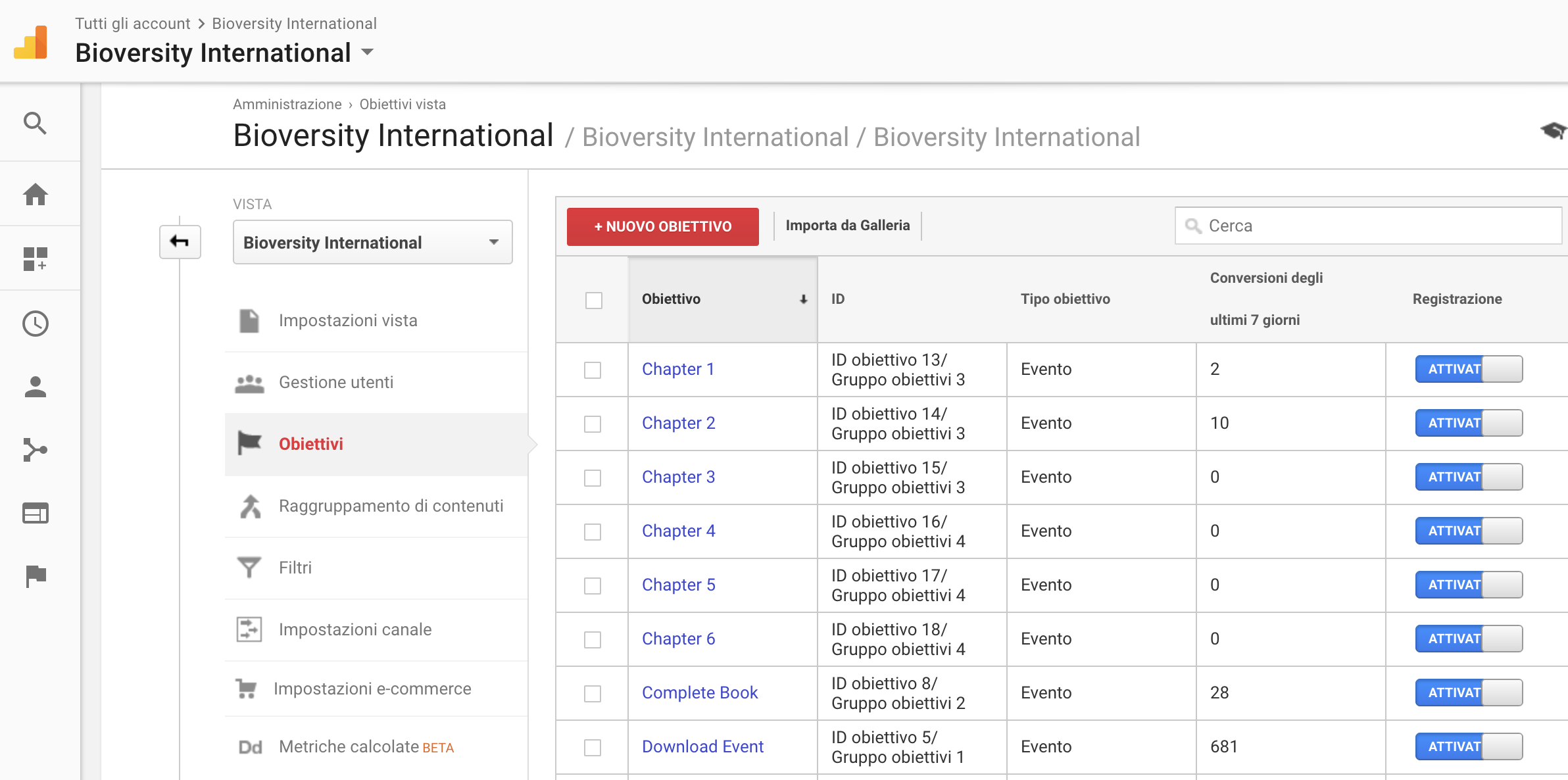This screenshot has height=780, width=1568.
Task: Check the box for Download Event row
Action: [x=593, y=747]
